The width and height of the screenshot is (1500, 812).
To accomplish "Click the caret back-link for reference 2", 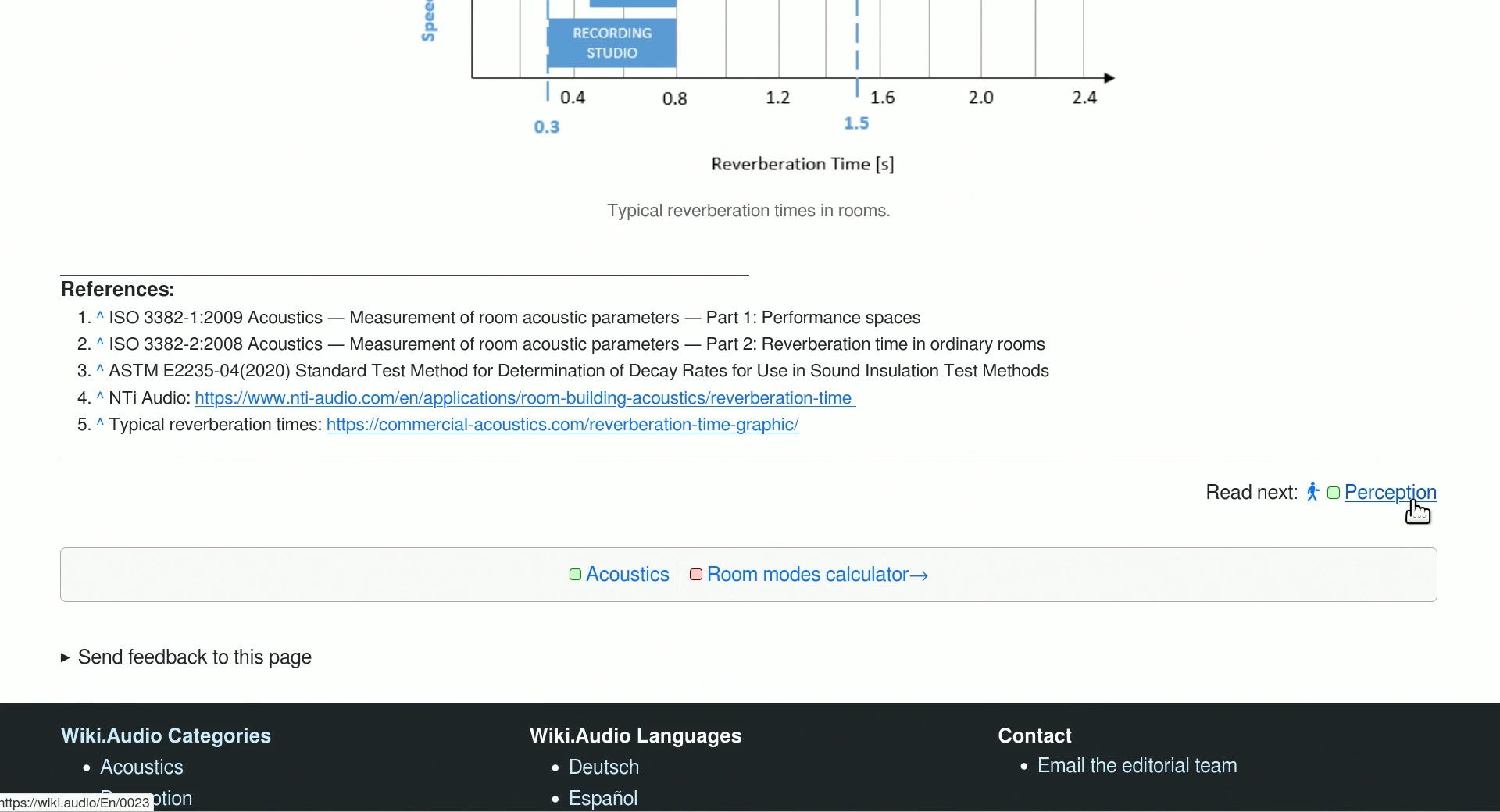I will point(100,344).
